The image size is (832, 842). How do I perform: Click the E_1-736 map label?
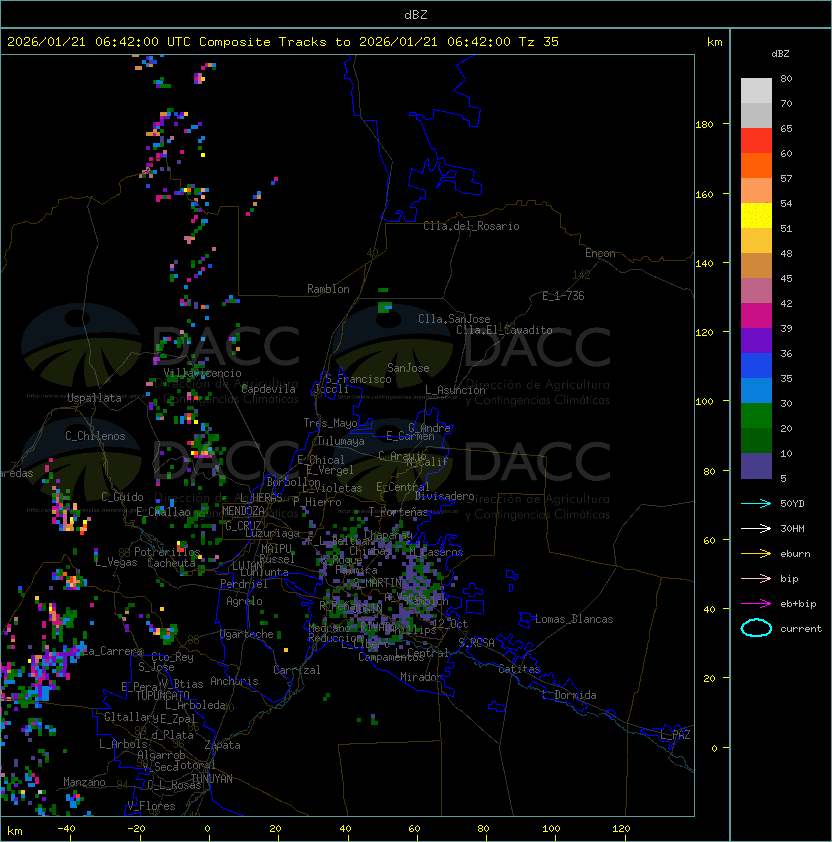(563, 296)
